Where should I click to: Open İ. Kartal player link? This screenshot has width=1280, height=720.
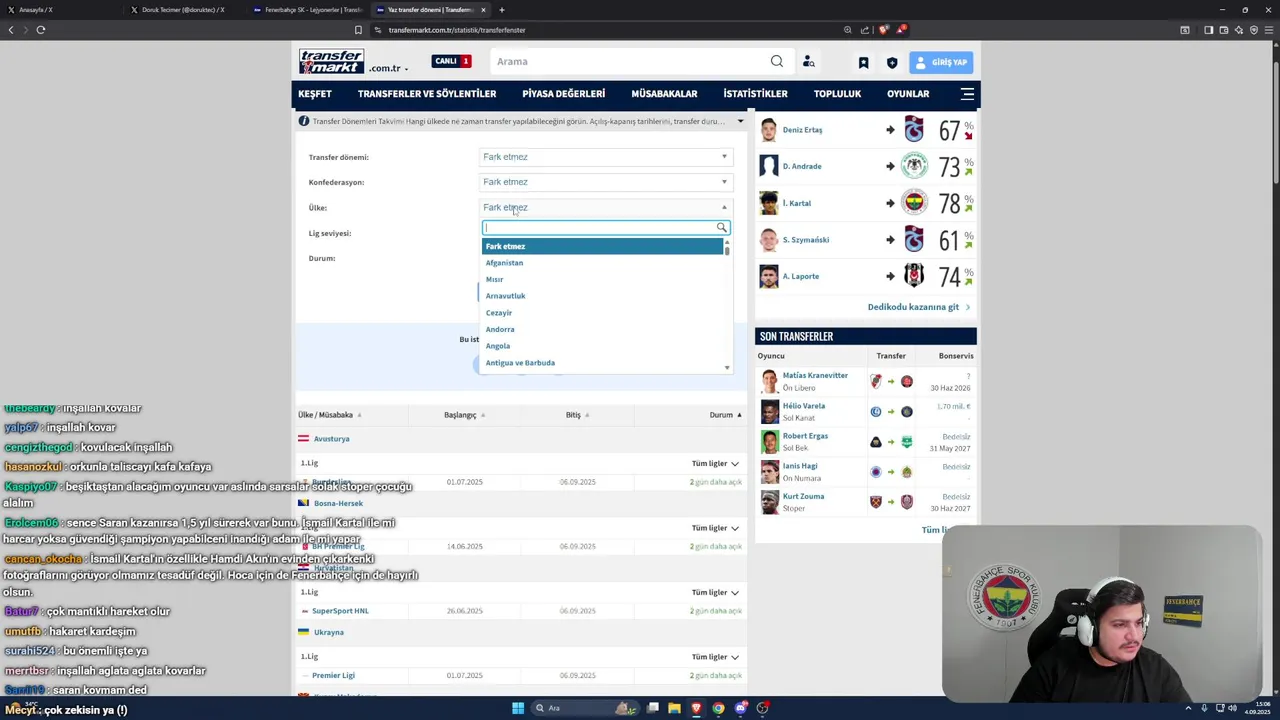tap(797, 203)
